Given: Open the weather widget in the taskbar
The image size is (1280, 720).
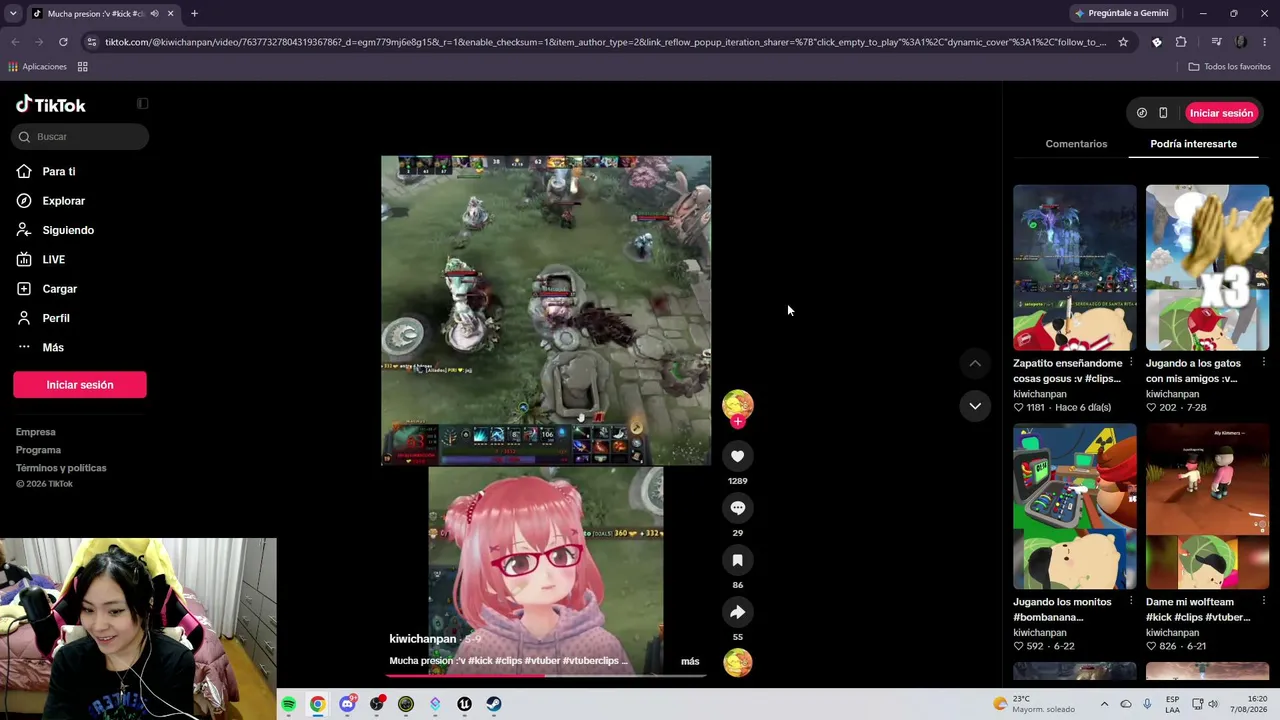Looking at the screenshot, I should coord(1035,704).
